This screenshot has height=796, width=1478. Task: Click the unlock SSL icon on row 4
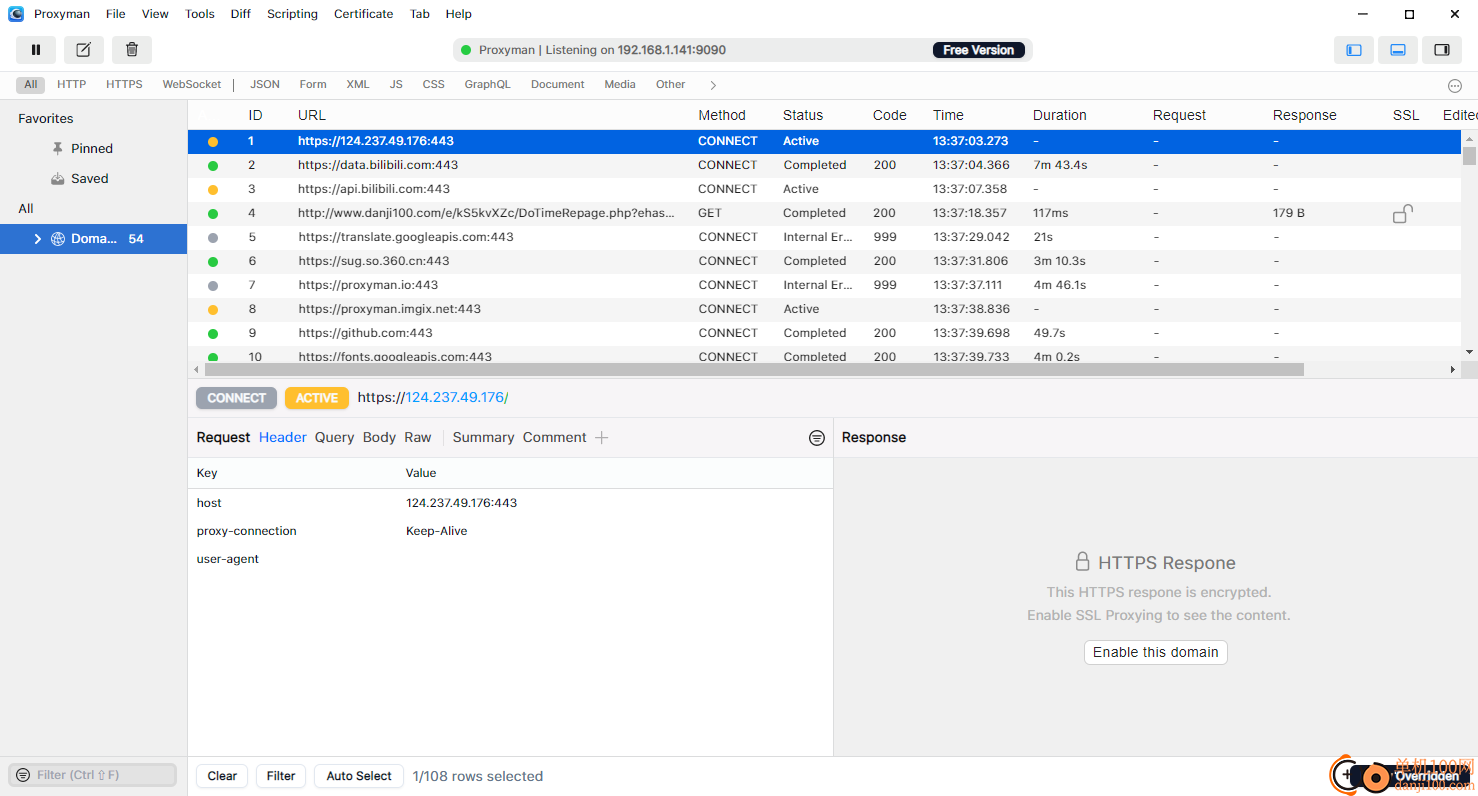[x=1402, y=213]
